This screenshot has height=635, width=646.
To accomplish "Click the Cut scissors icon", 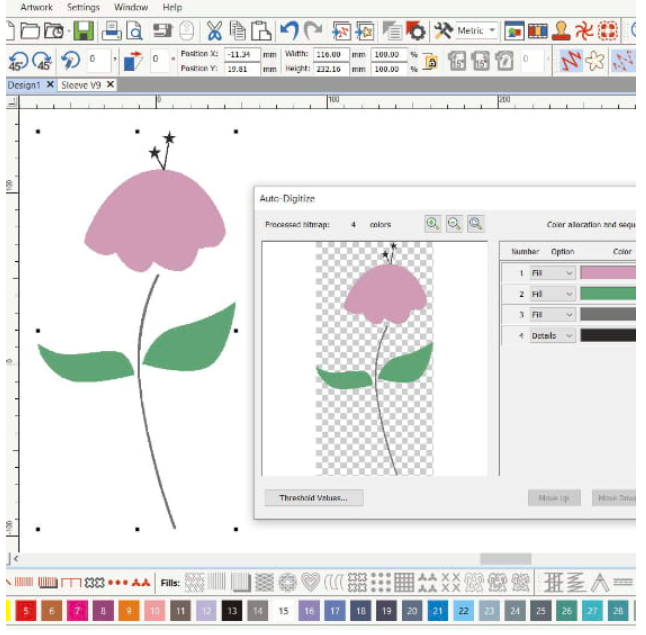I will click(213, 30).
